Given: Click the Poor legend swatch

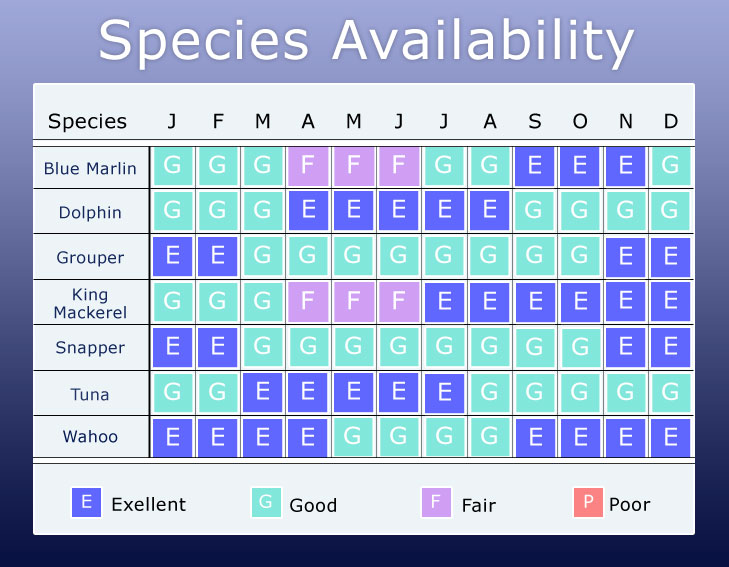Looking at the screenshot, I should pos(588,502).
